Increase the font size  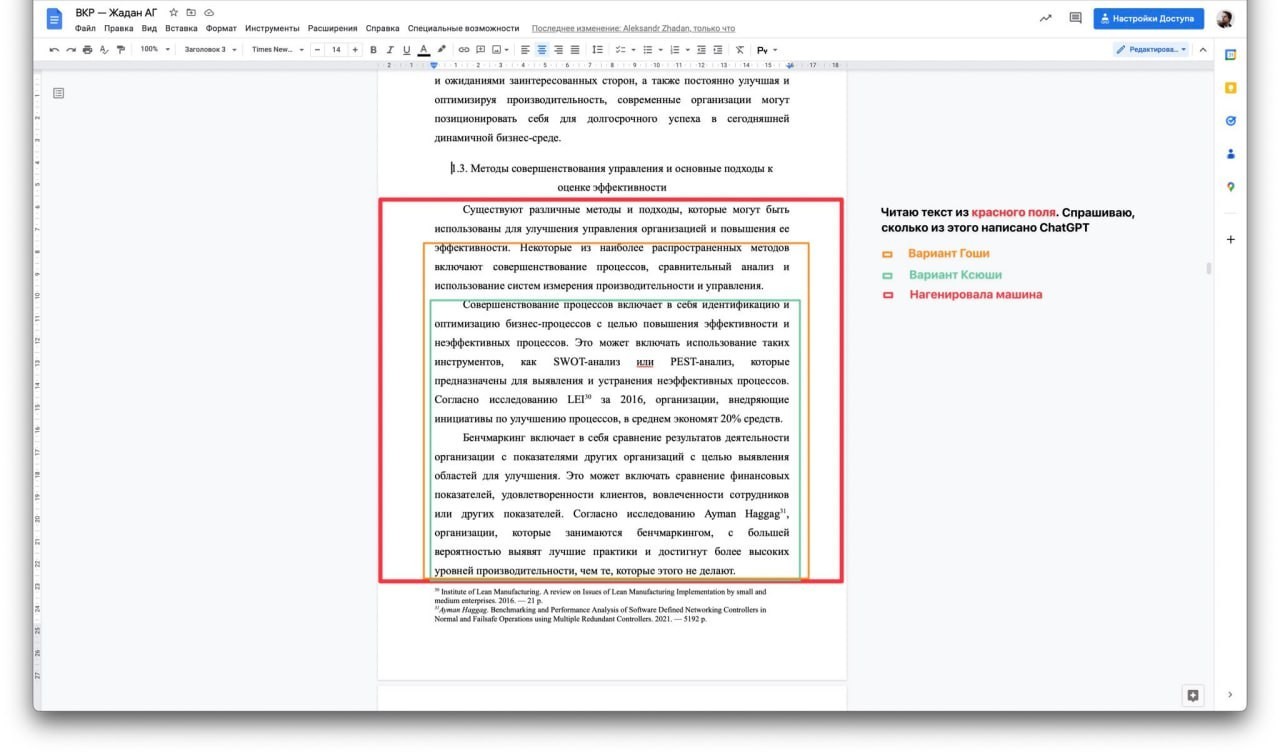(355, 50)
